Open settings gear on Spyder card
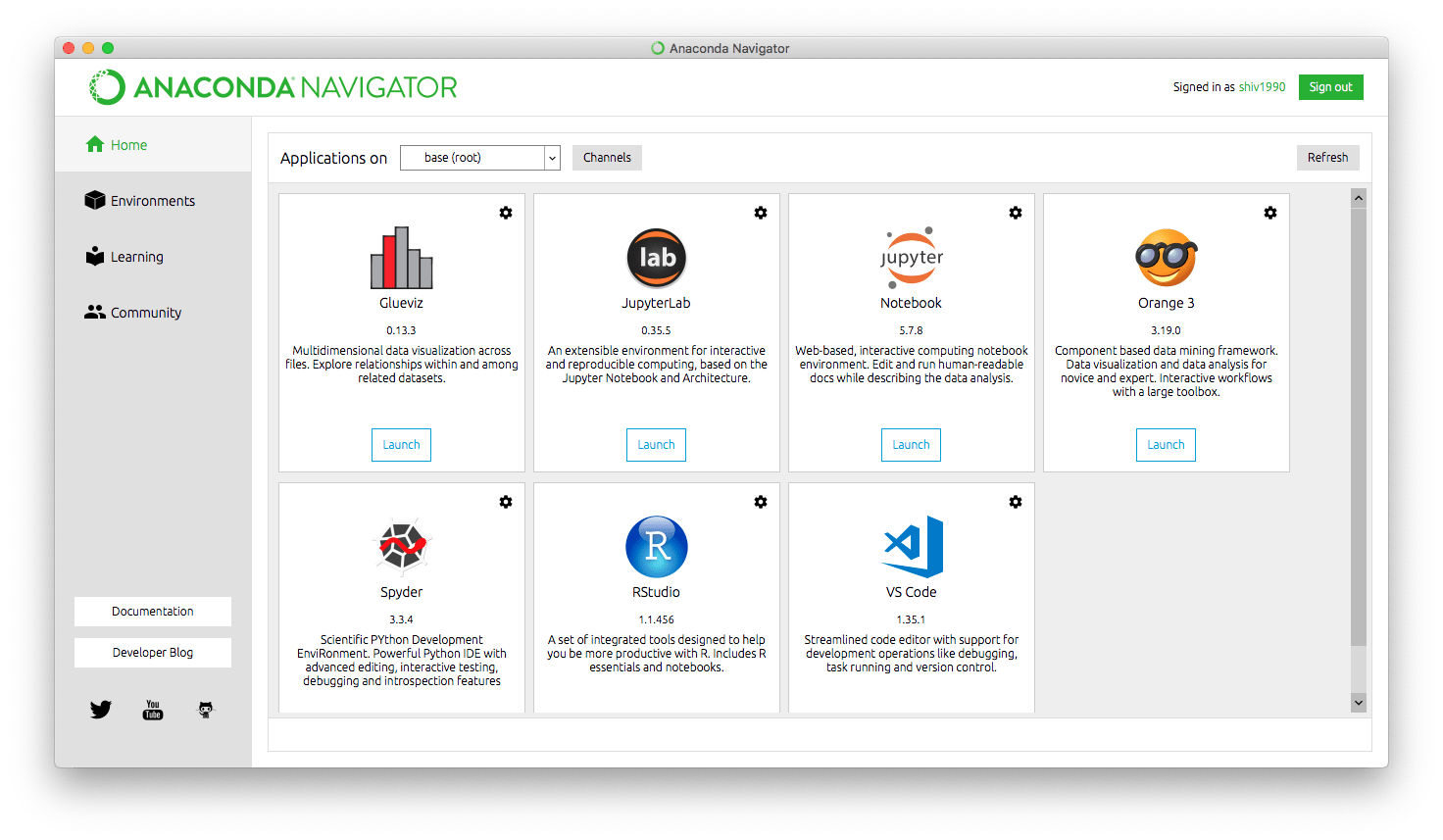Screen dimensions: 1443x840 pyautogui.click(x=506, y=502)
